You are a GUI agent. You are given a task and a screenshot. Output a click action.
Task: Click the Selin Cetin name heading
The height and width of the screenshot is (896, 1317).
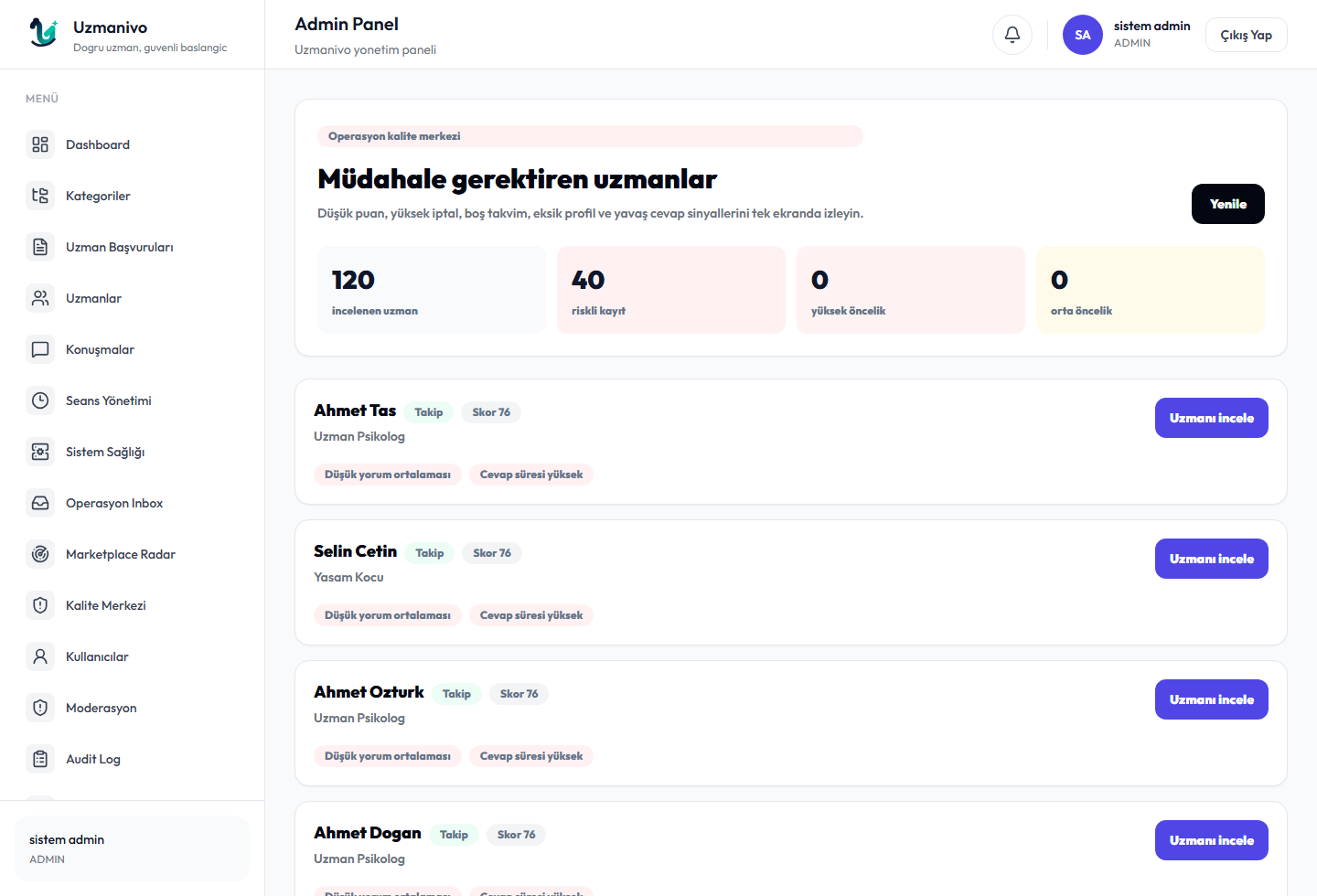pyautogui.click(x=355, y=551)
